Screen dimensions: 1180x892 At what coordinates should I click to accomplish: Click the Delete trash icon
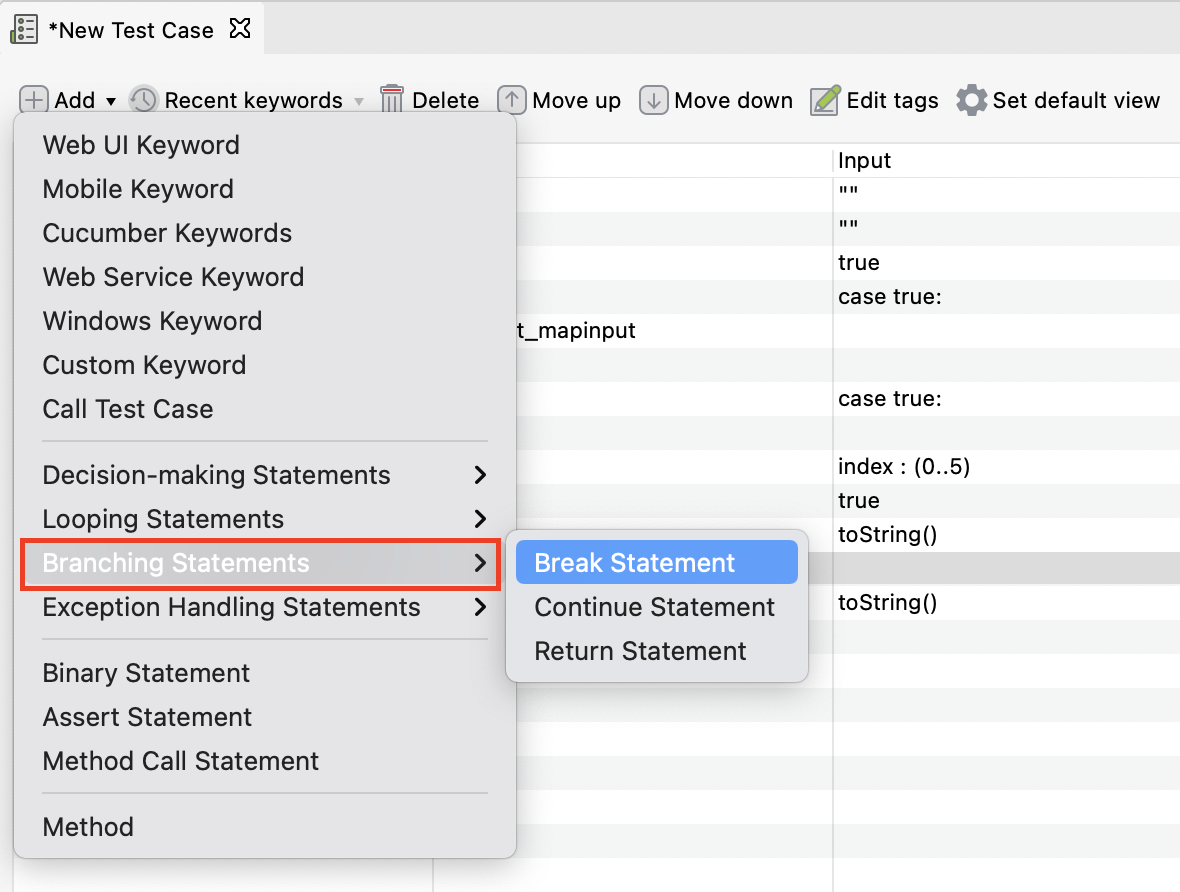(390, 100)
